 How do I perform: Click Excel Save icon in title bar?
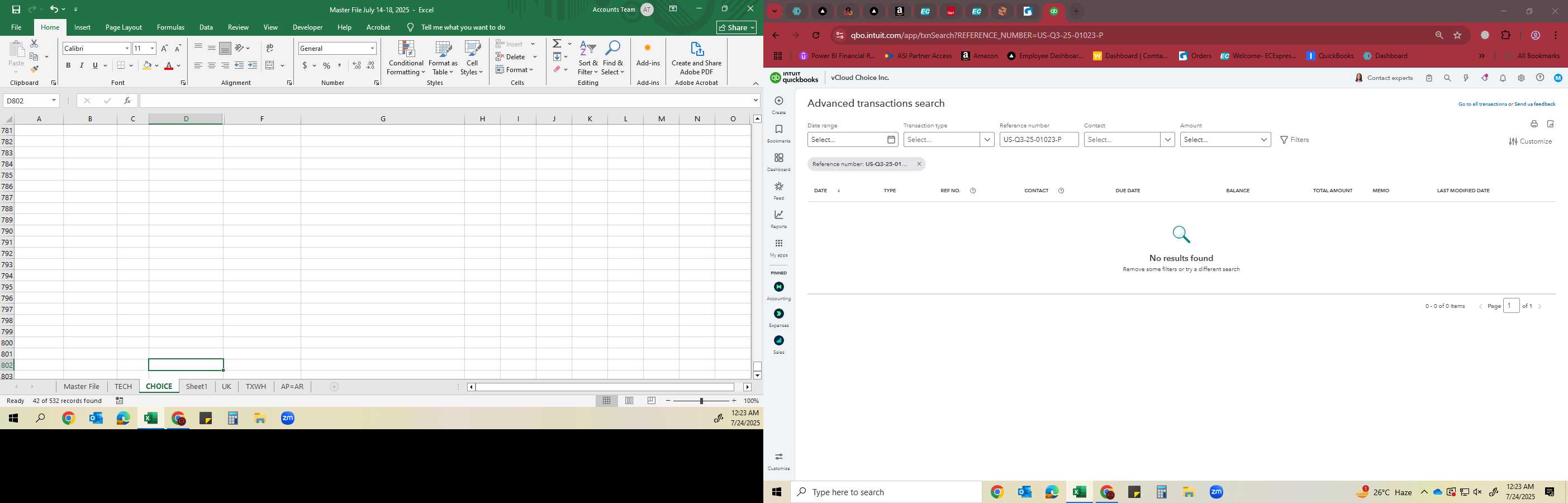click(16, 9)
